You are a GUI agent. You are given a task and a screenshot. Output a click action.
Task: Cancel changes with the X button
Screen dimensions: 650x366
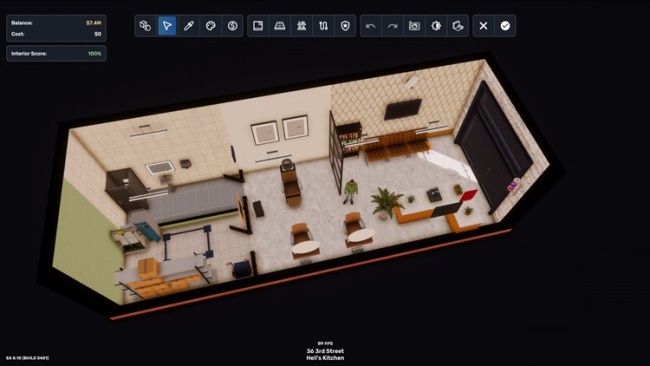click(x=483, y=26)
